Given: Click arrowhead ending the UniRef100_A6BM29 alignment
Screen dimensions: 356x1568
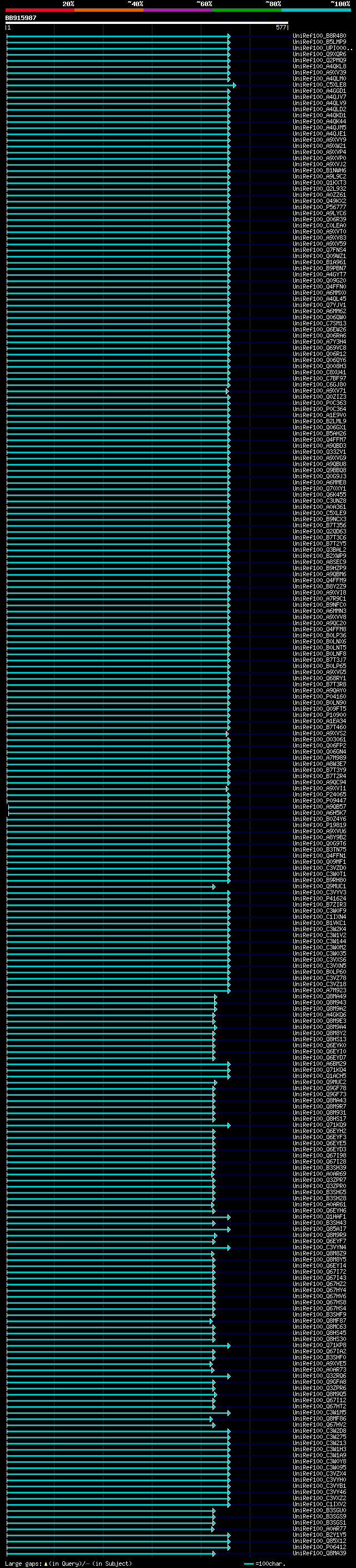Looking at the screenshot, I should pos(229,1064).
